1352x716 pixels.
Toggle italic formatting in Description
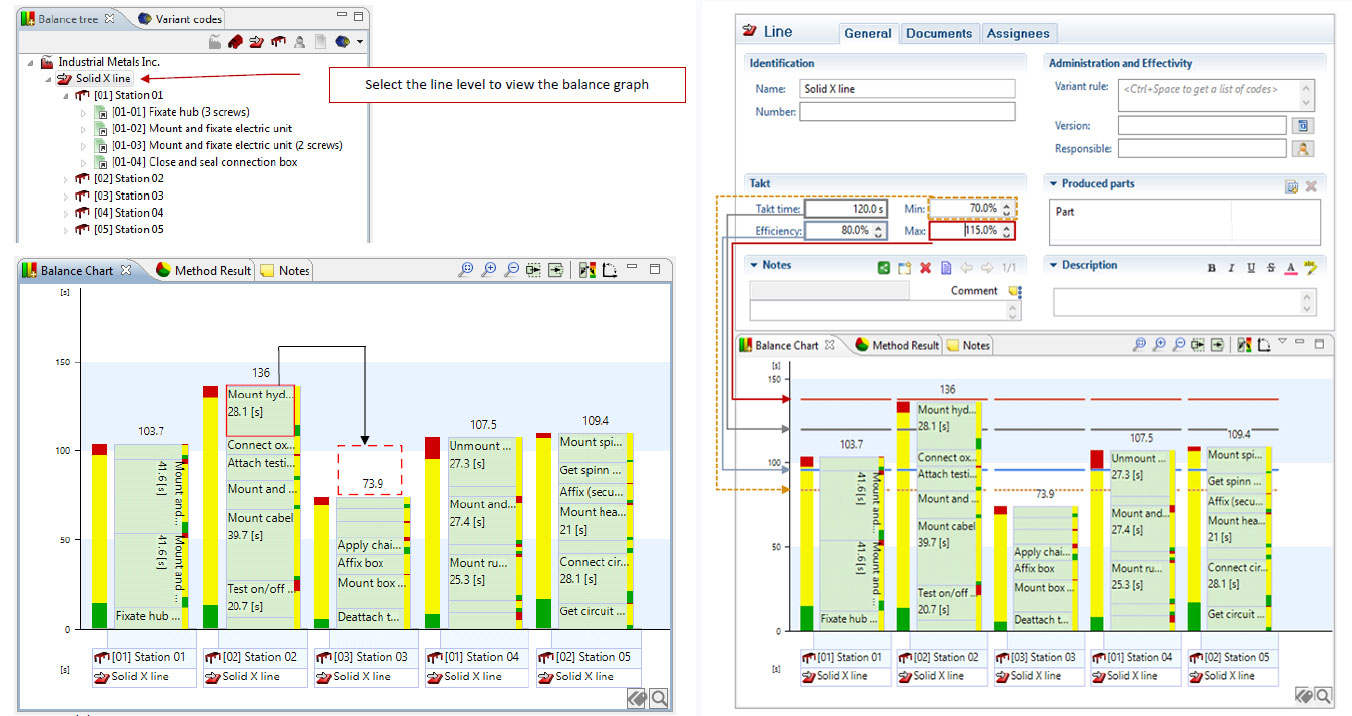(x=1231, y=267)
